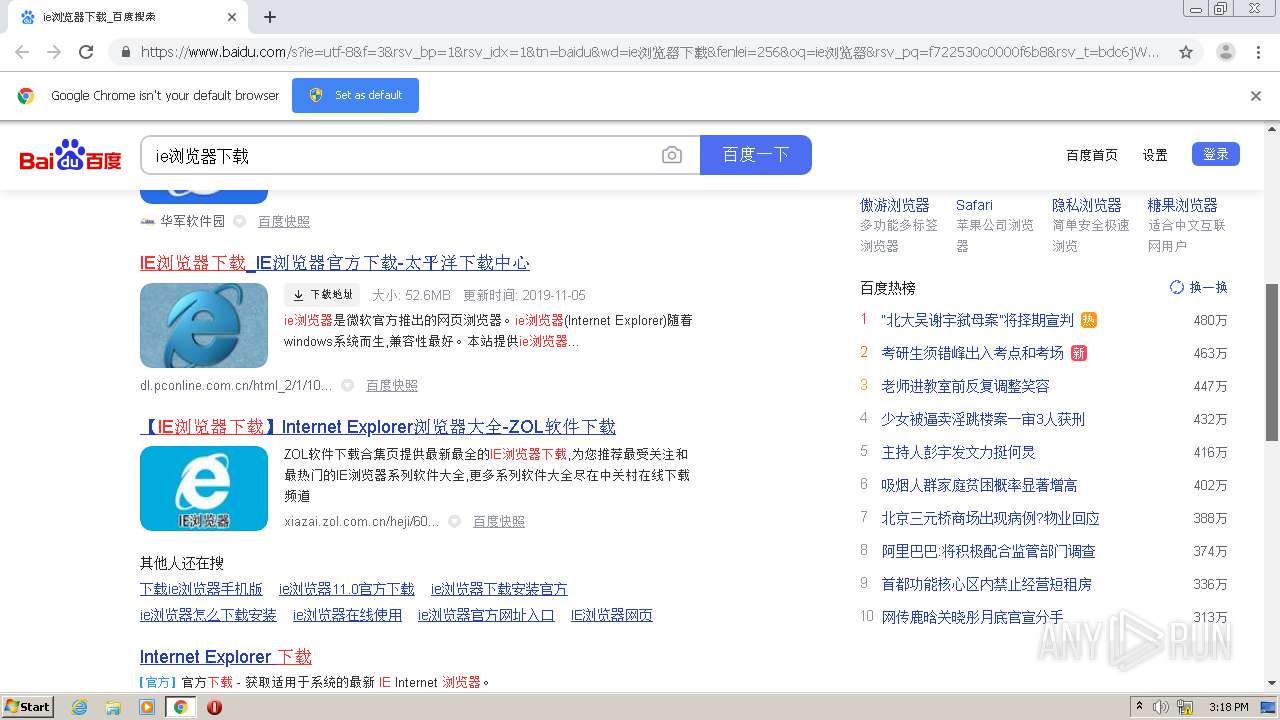1280x720 pixels.
Task: Open IE浏览器下载 太平洋下载中心 result
Action: 335,263
